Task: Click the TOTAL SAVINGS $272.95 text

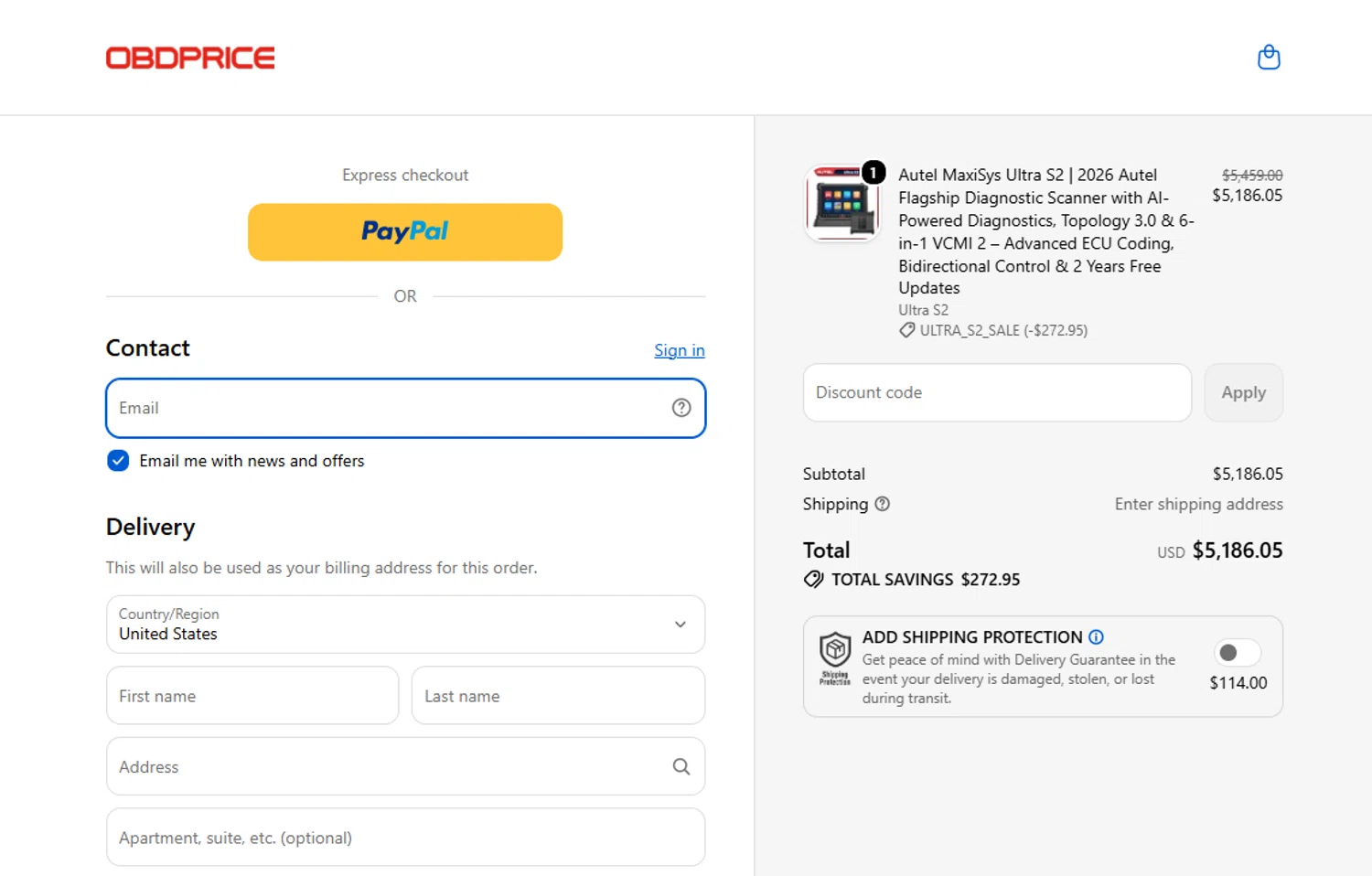Action: click(x=926, y=580)
